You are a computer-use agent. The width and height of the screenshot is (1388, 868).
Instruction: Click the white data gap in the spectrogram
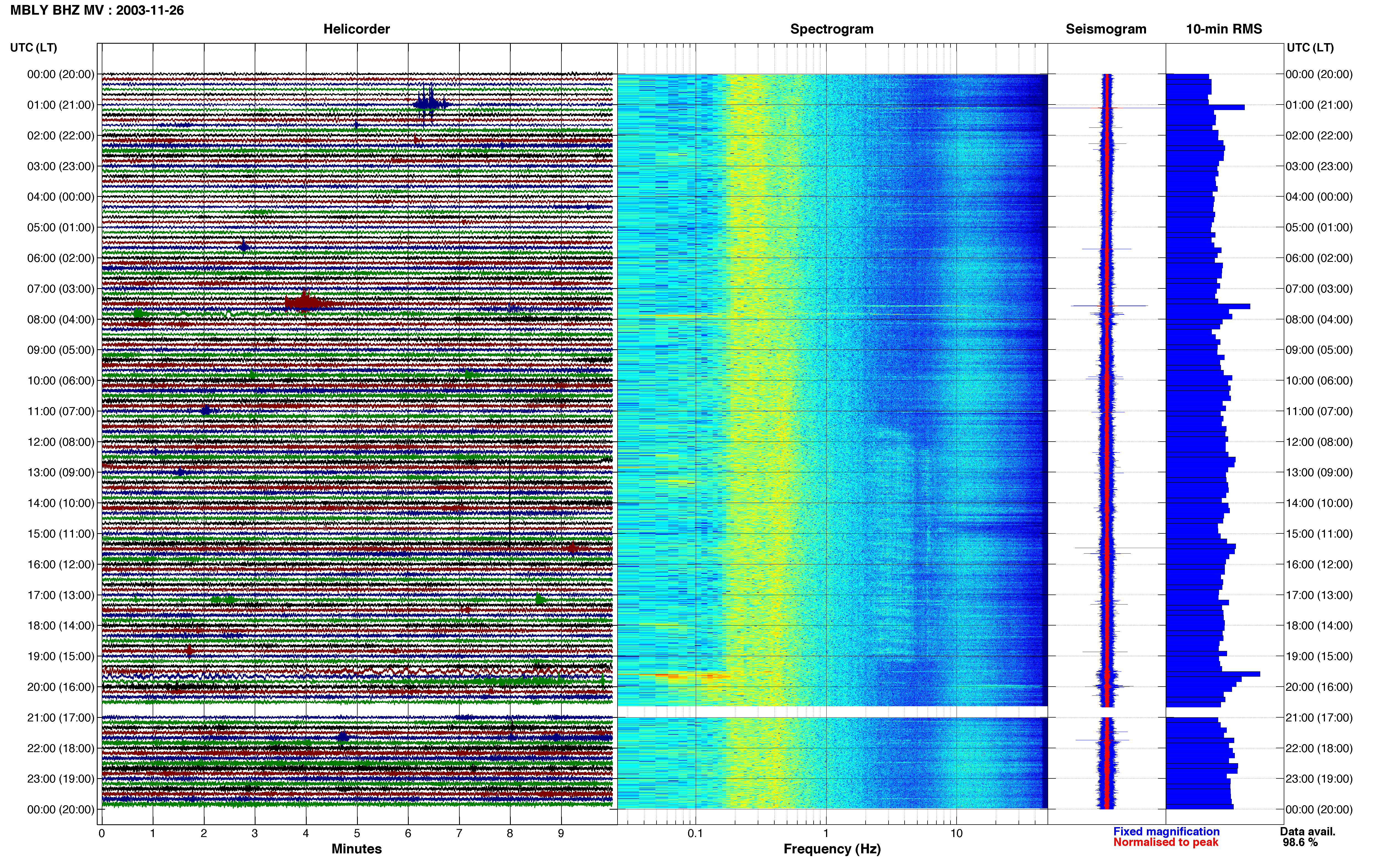click(x=832, y=712)
